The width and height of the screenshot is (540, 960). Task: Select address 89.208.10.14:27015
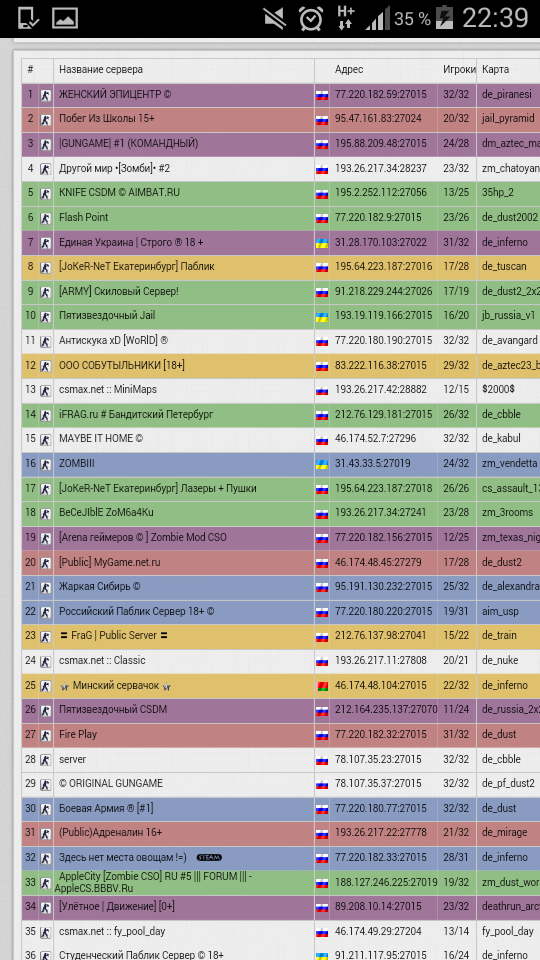pyautogui.click(x=378, y=906)
